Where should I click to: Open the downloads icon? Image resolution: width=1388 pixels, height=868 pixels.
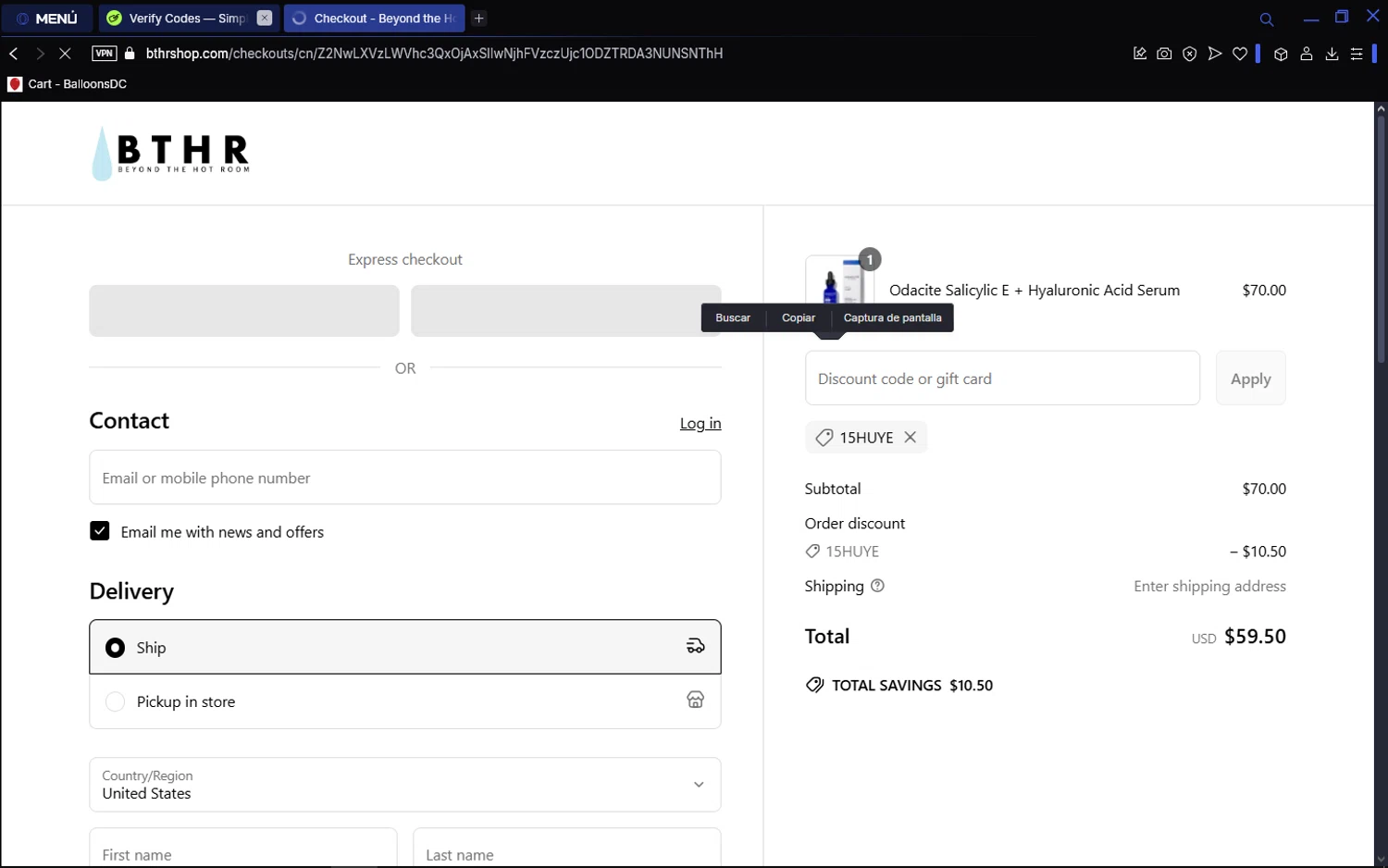click(x=1332, y=54)
